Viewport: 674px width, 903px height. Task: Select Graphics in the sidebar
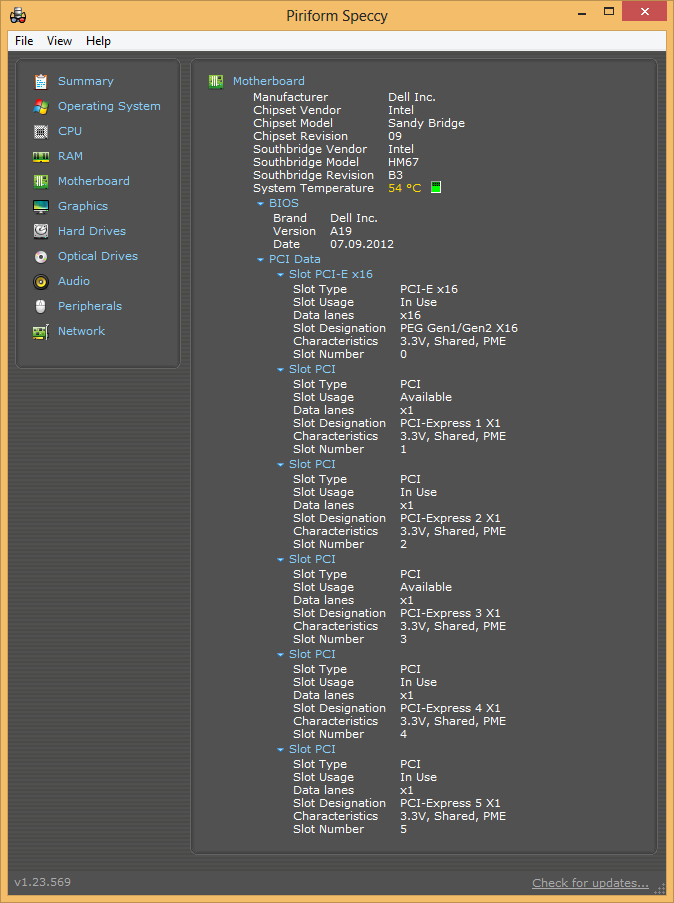click(83, 206)
